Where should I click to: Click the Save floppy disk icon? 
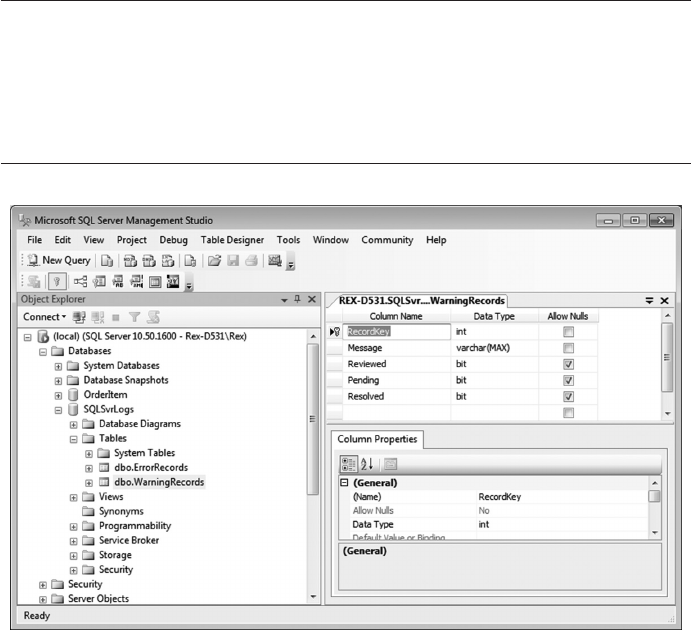(x=233, y=261)
